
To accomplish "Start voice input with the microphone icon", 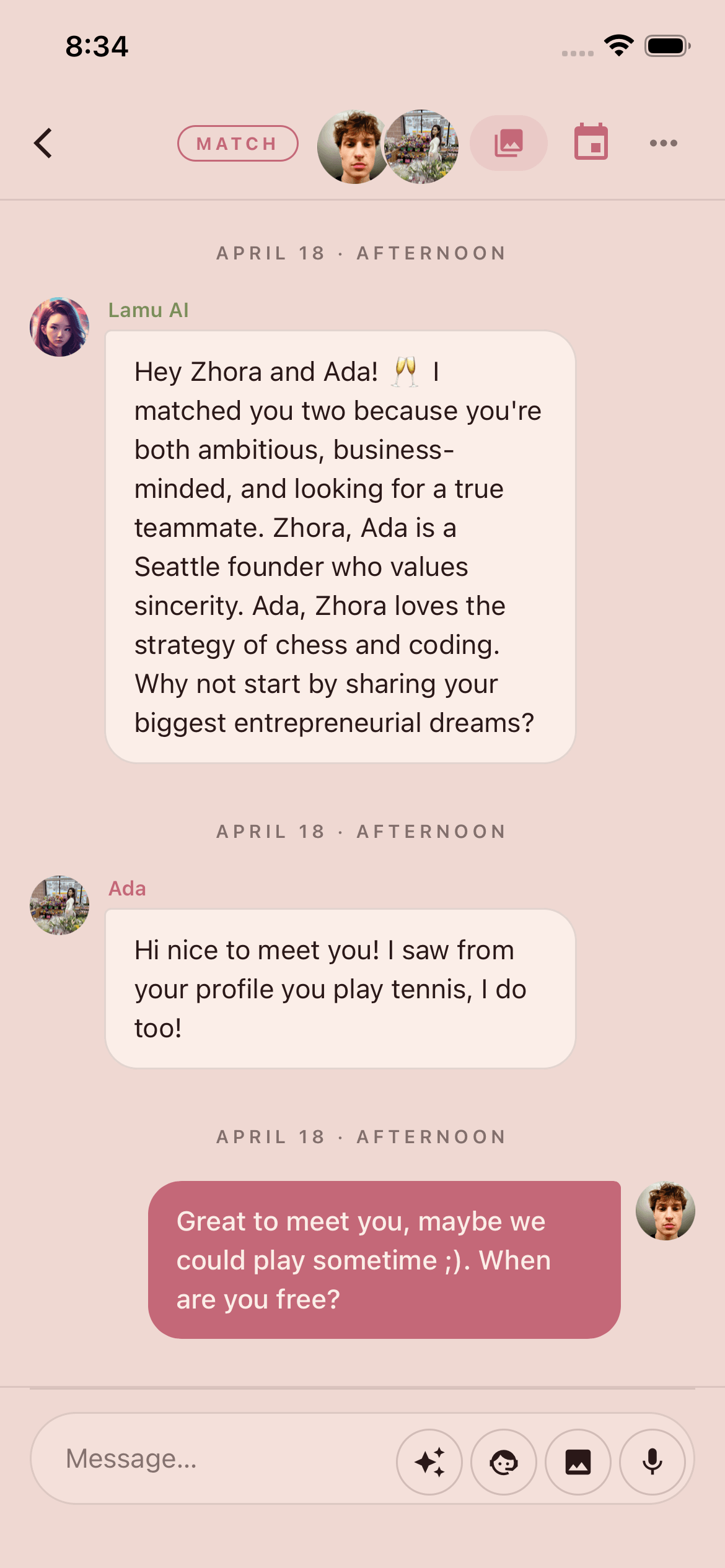I will (652, 1462).
